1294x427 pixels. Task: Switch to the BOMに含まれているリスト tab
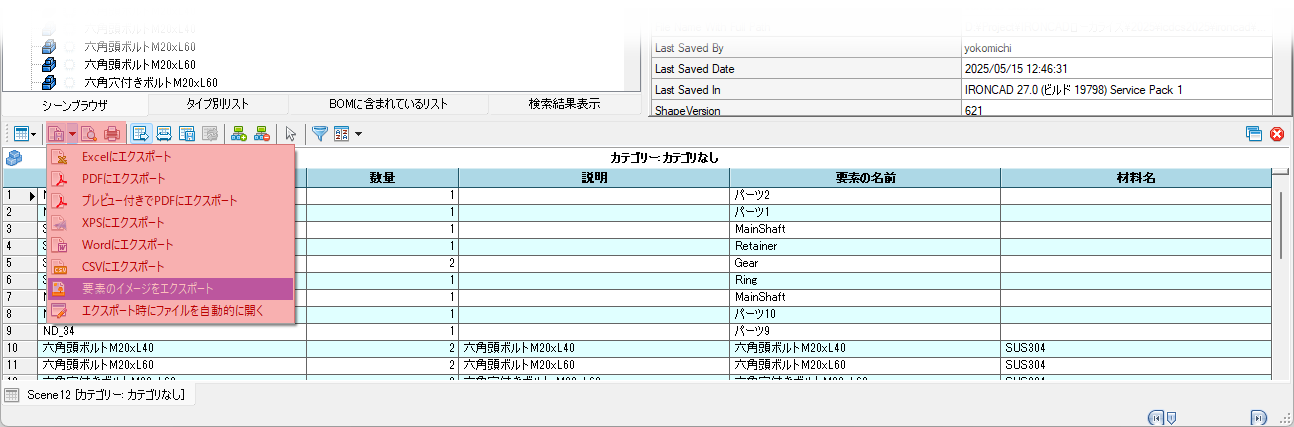388,104
